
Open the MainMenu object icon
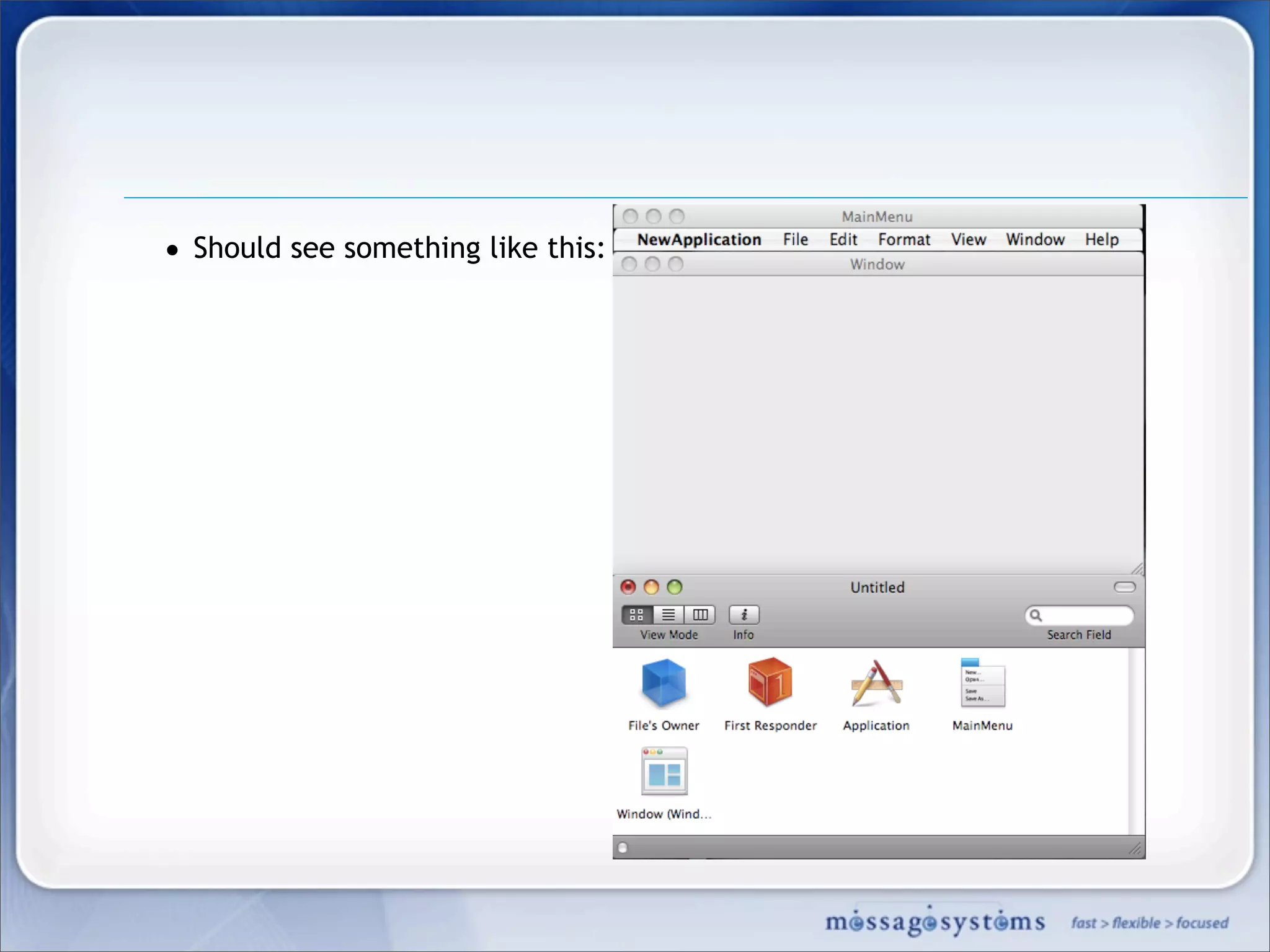tap(983, 683)
